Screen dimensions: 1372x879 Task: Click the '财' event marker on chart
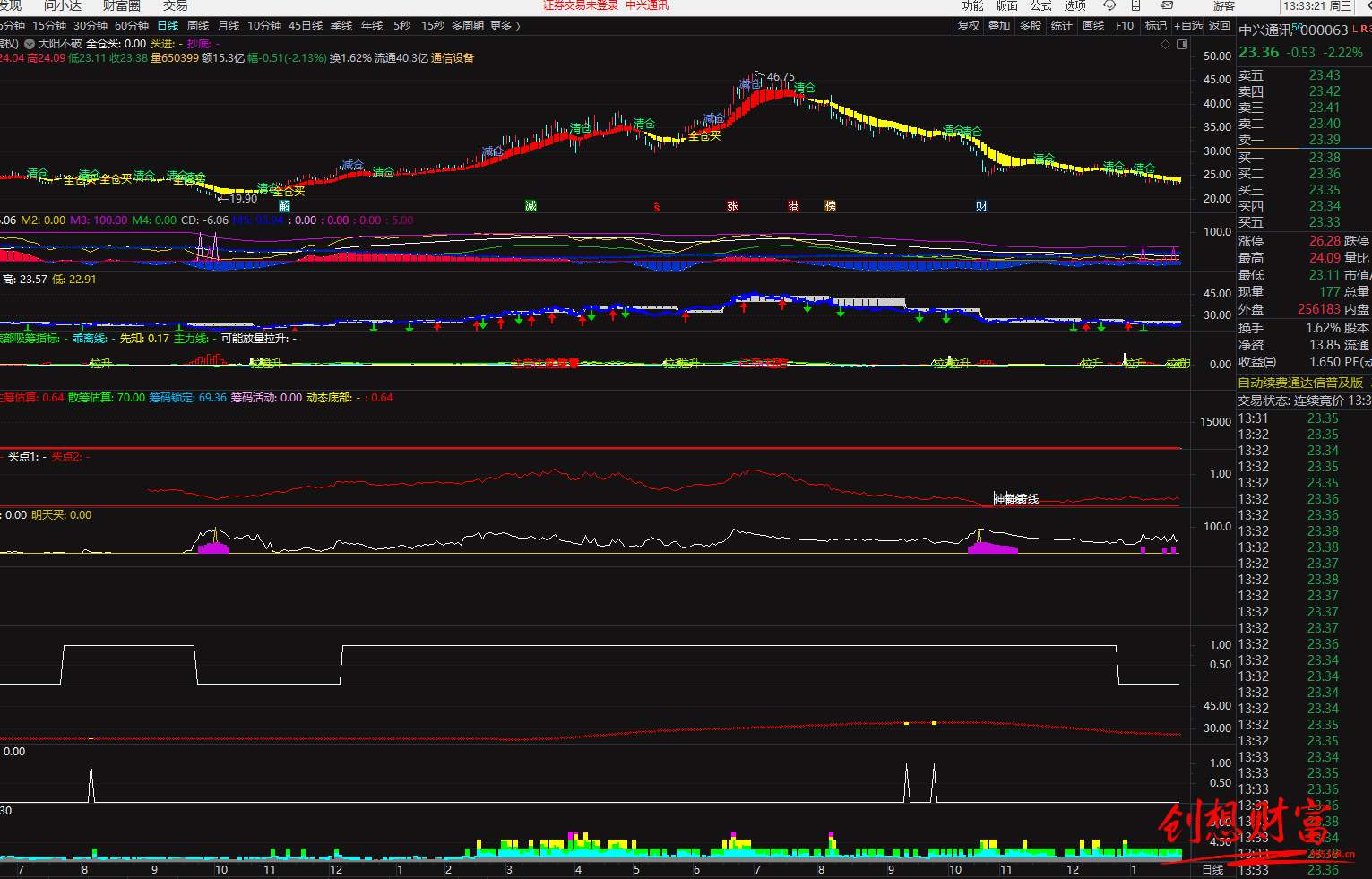coord(981,206)
